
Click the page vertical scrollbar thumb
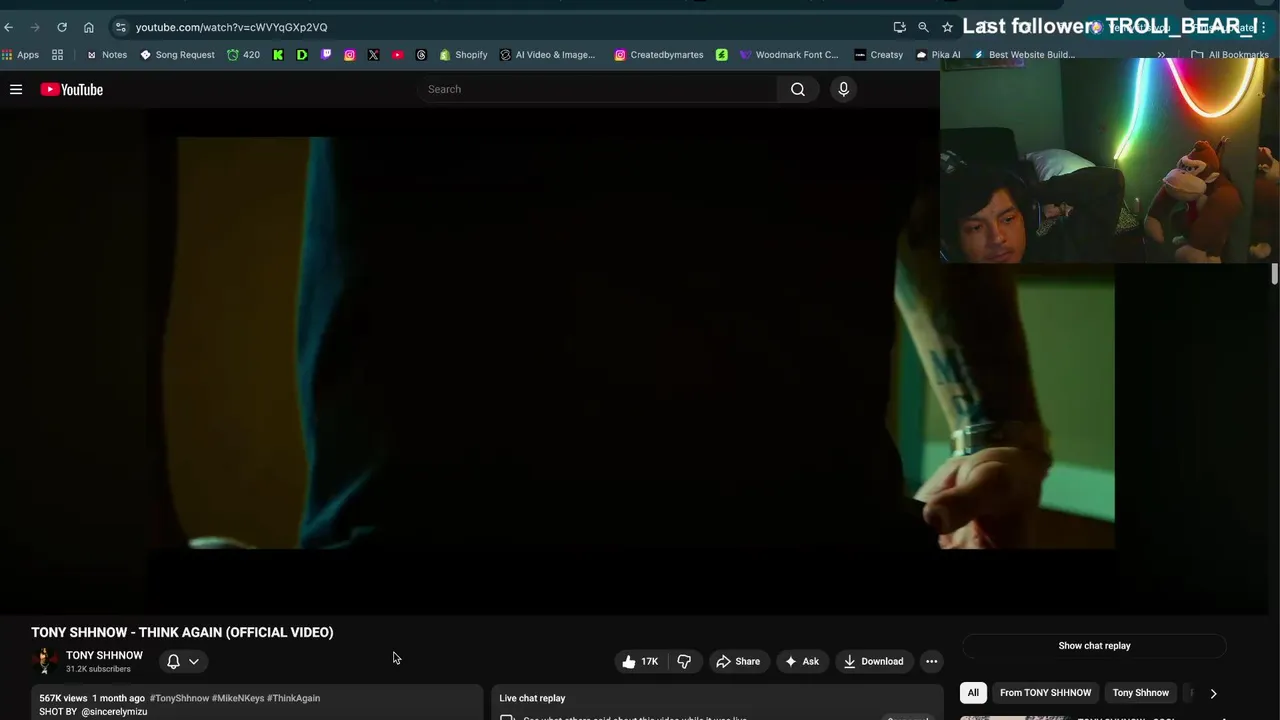pos(1274,273)
